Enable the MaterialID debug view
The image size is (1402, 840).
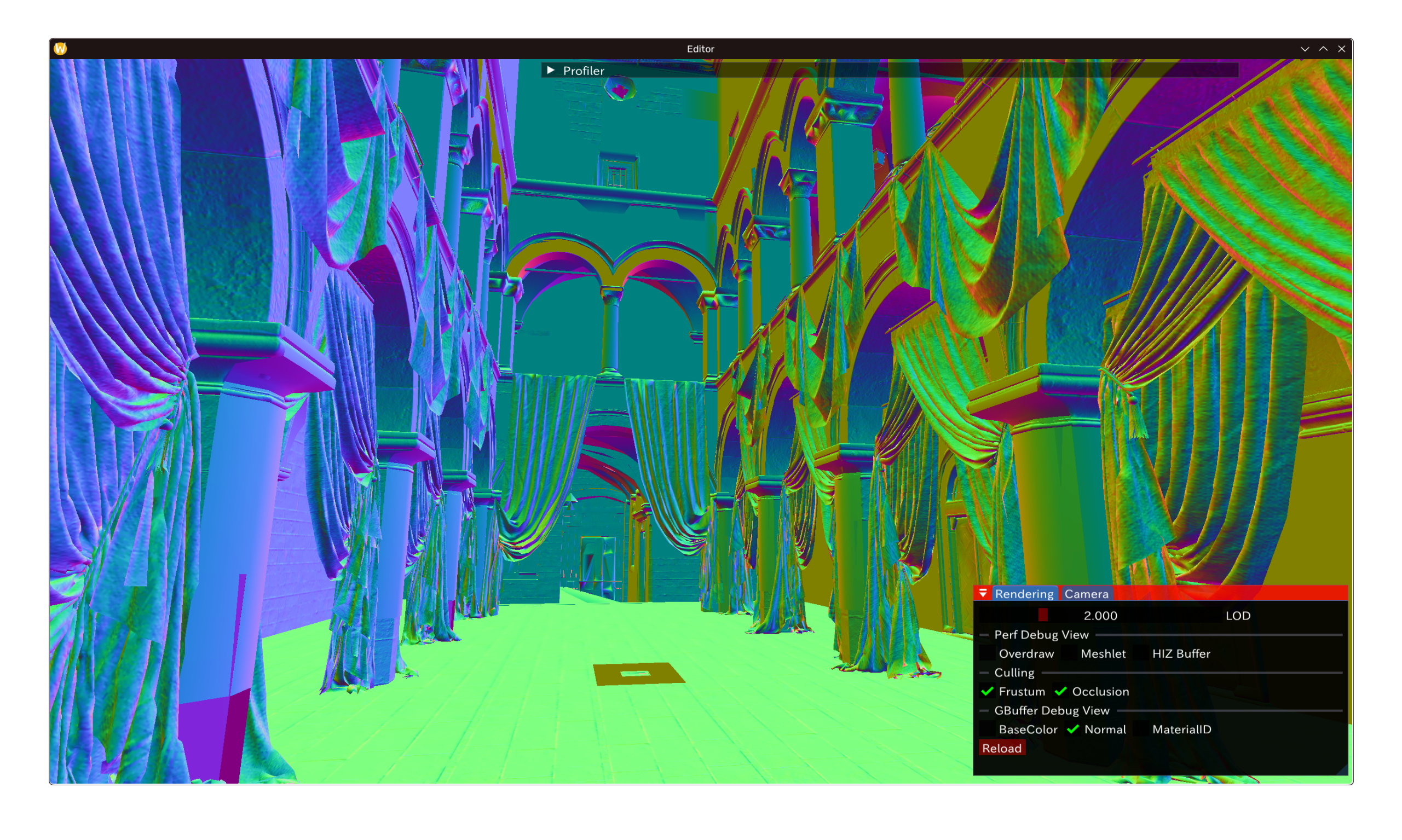pos(1141,729)
